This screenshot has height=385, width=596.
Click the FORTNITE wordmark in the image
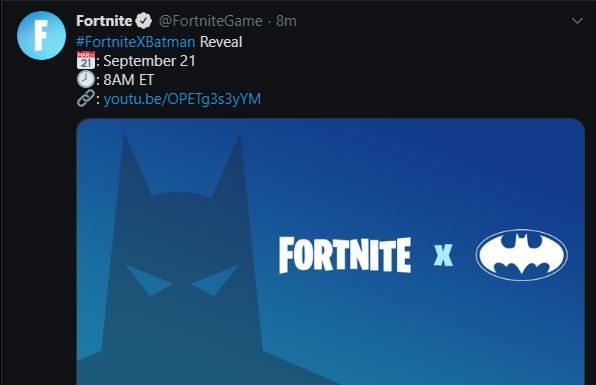coord(345,255)
